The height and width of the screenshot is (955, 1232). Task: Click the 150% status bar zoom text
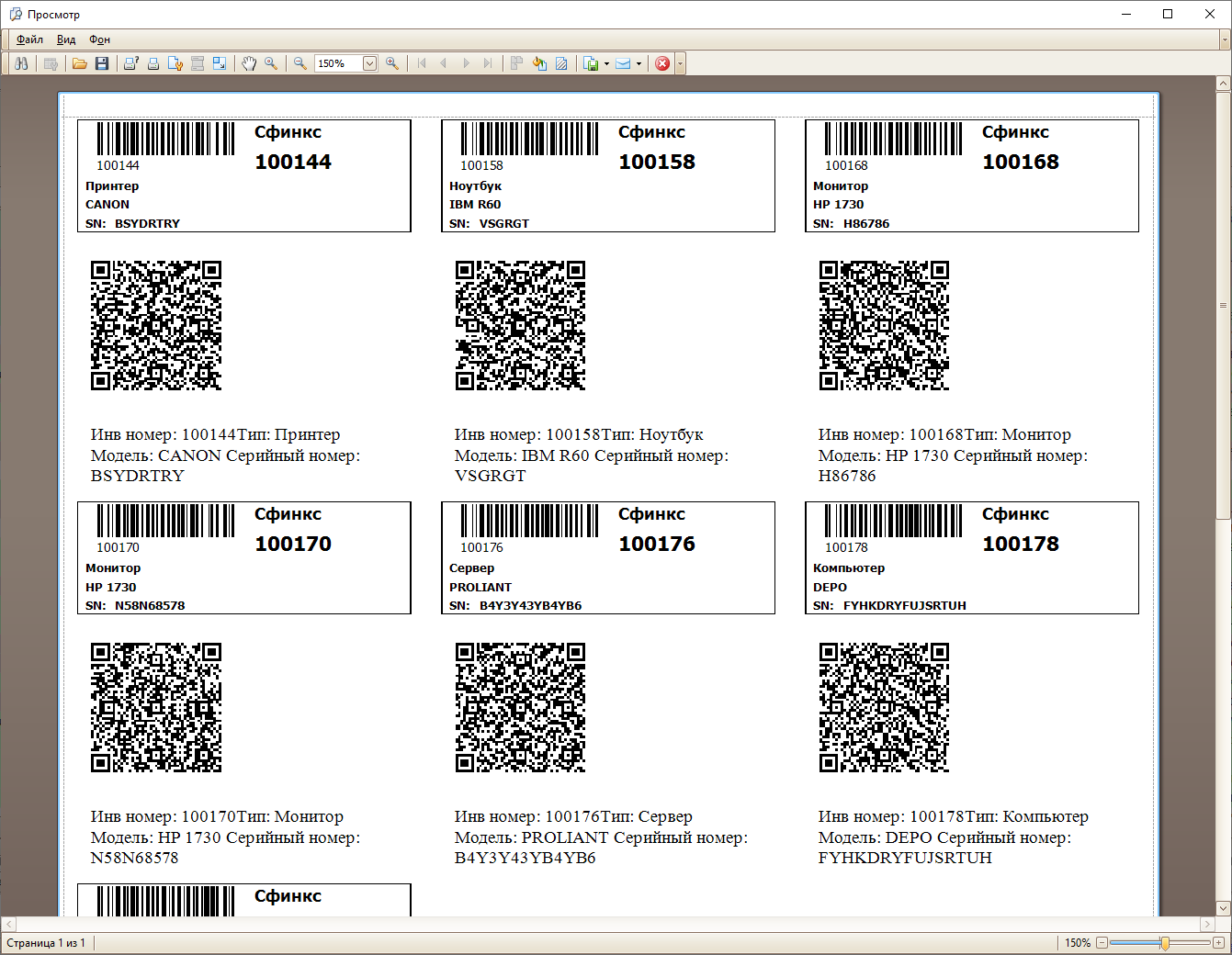tap(1078, 943)
